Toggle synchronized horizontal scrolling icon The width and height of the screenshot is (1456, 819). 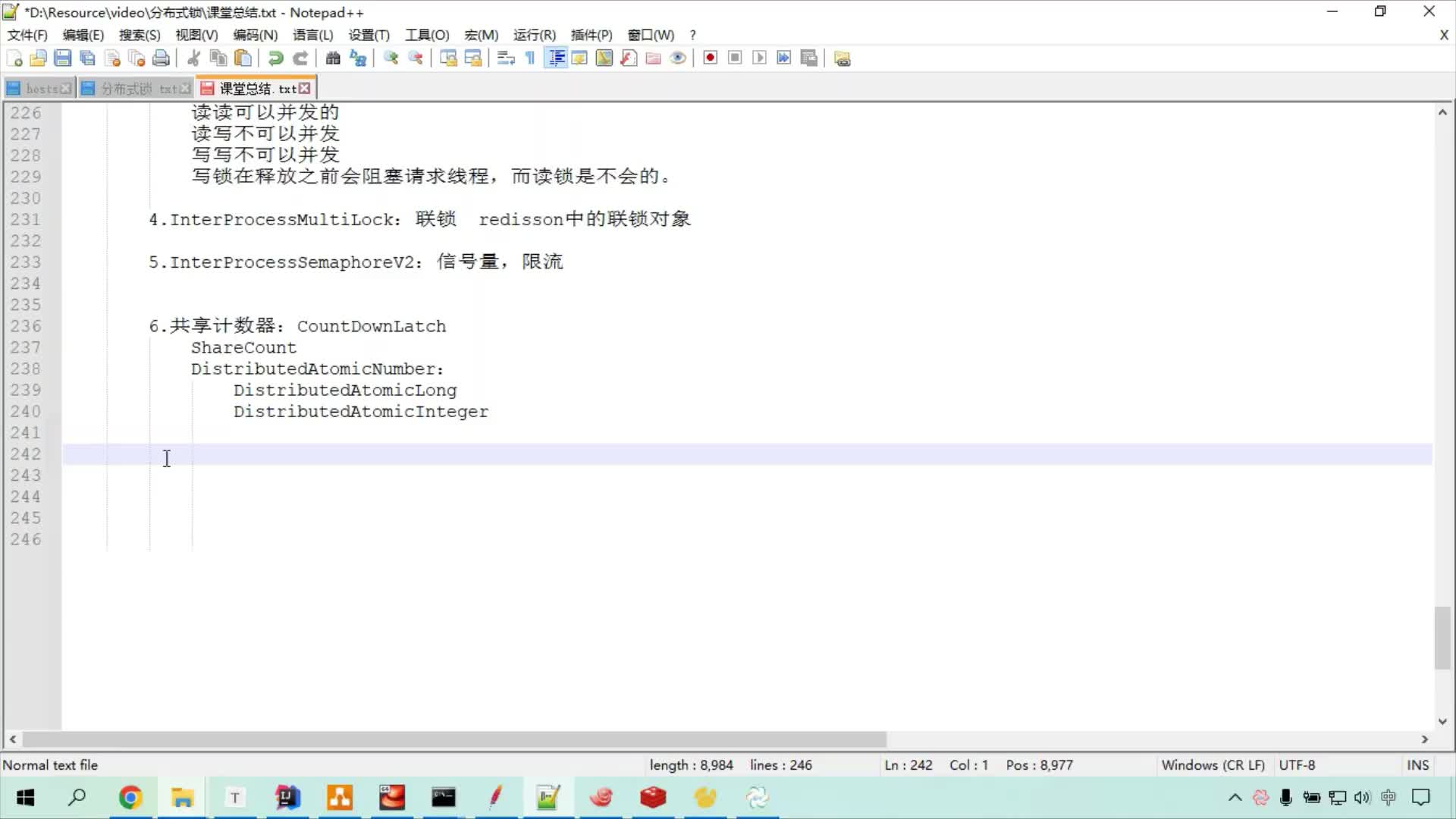473,58
